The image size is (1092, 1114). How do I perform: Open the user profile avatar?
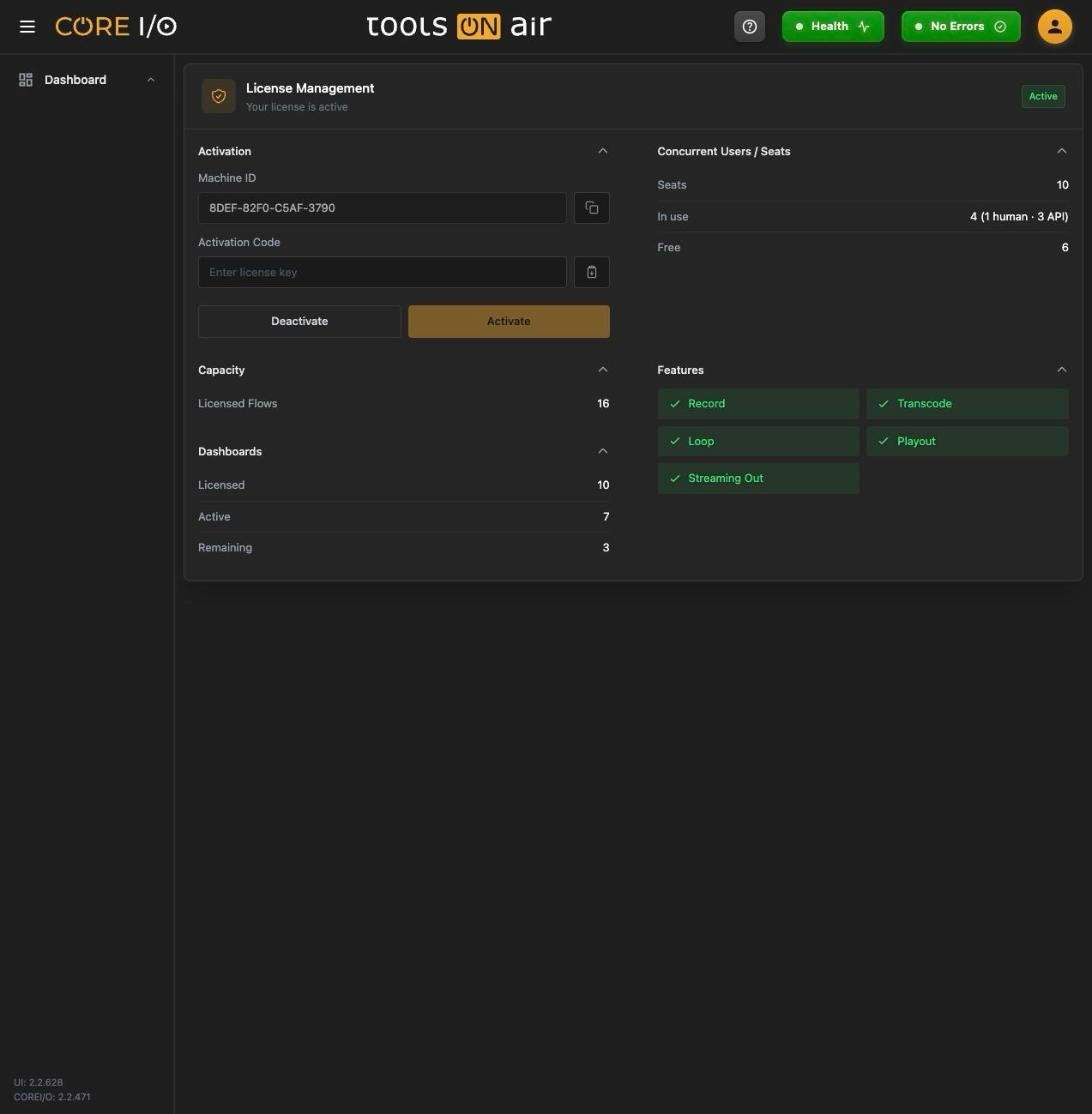(x=1054, y=27)
